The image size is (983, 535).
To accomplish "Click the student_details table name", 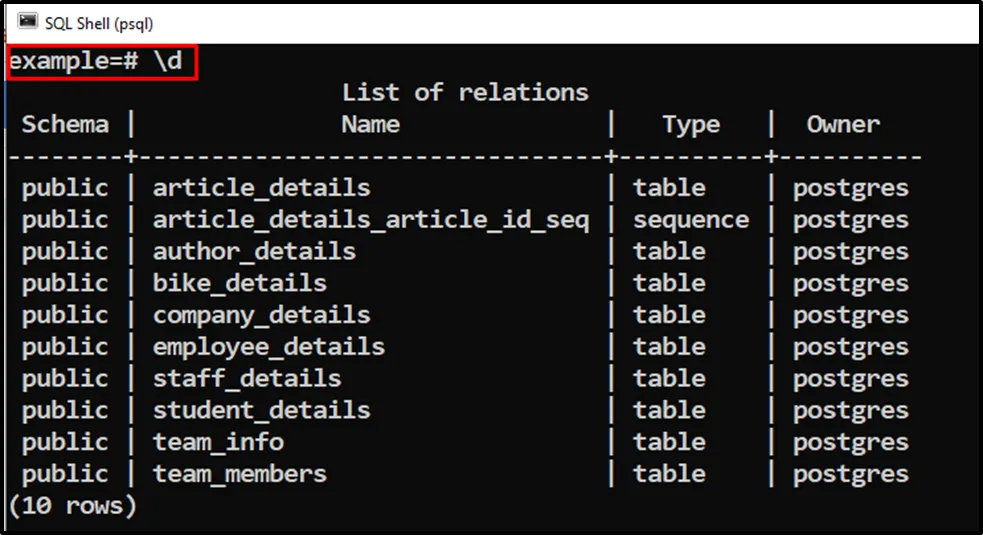I will [261, 411].
